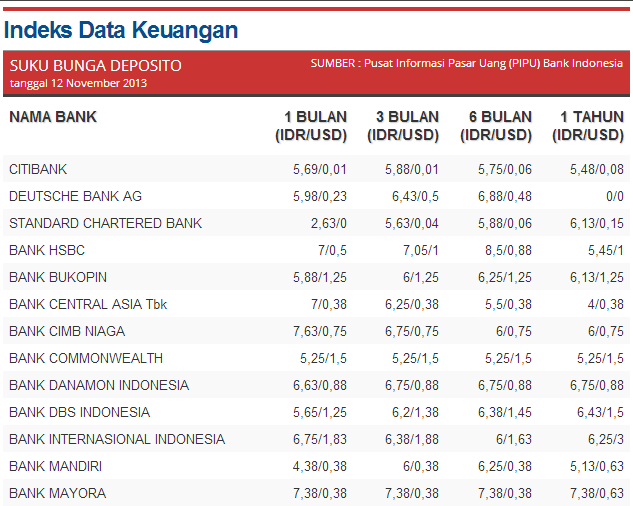
Task: Click BANK DANAMON INDONESIA entry
Action: pos(99,385)
